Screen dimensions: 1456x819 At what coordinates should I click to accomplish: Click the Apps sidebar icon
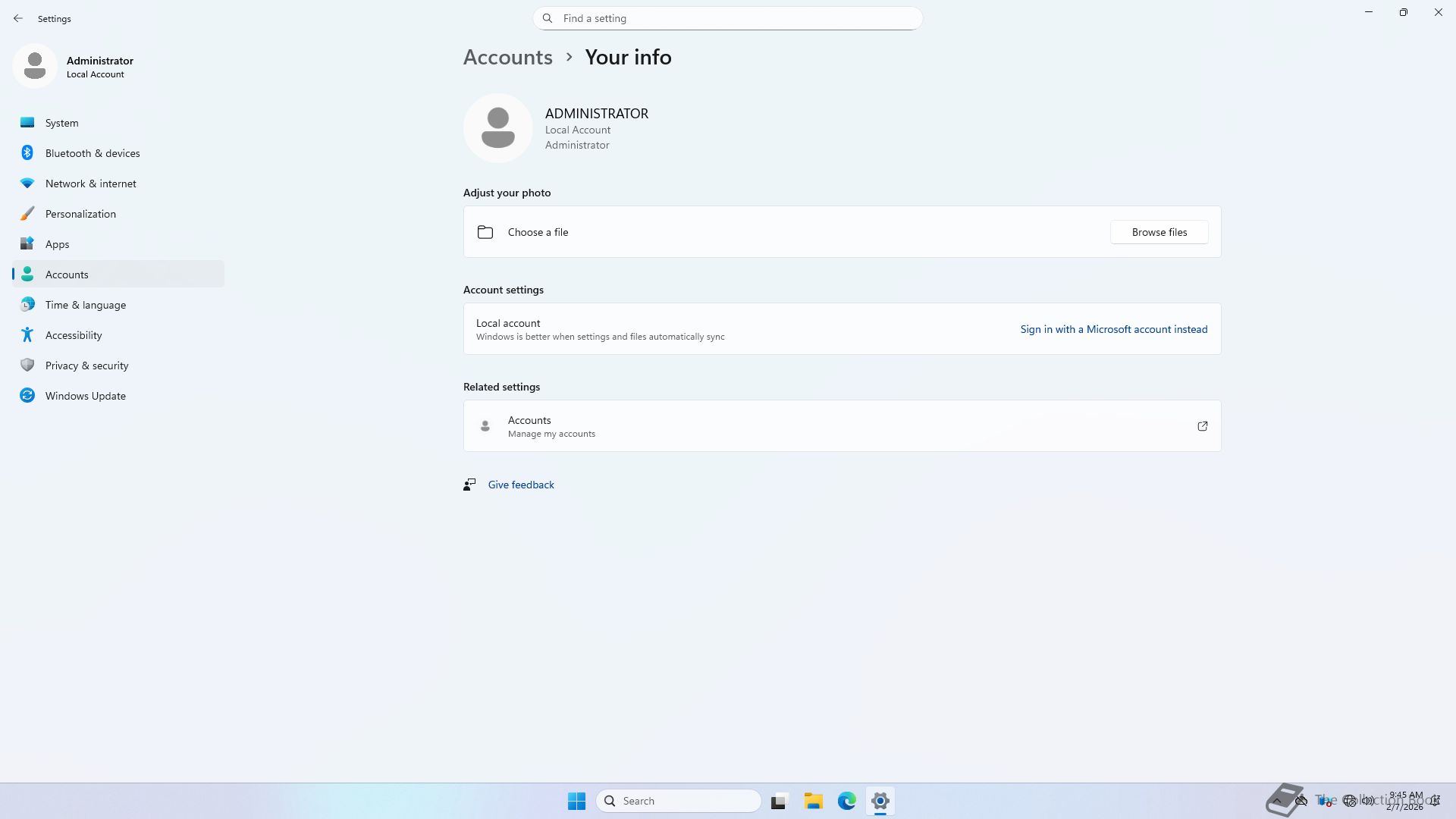coord(27,244)
